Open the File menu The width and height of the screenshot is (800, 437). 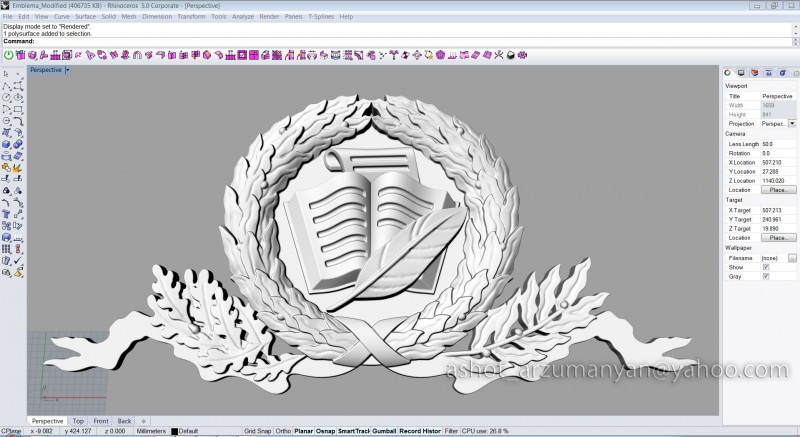pyautogui.click(x=8, y=16)
